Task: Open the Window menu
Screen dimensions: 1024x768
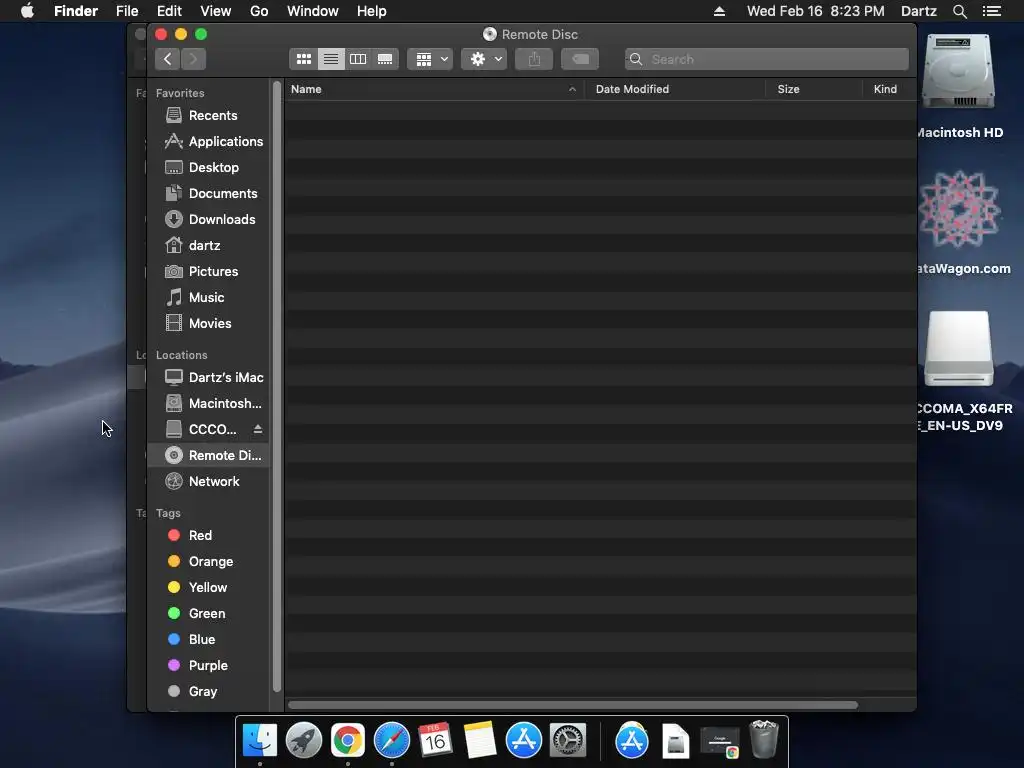Action: tap(313, 11)
